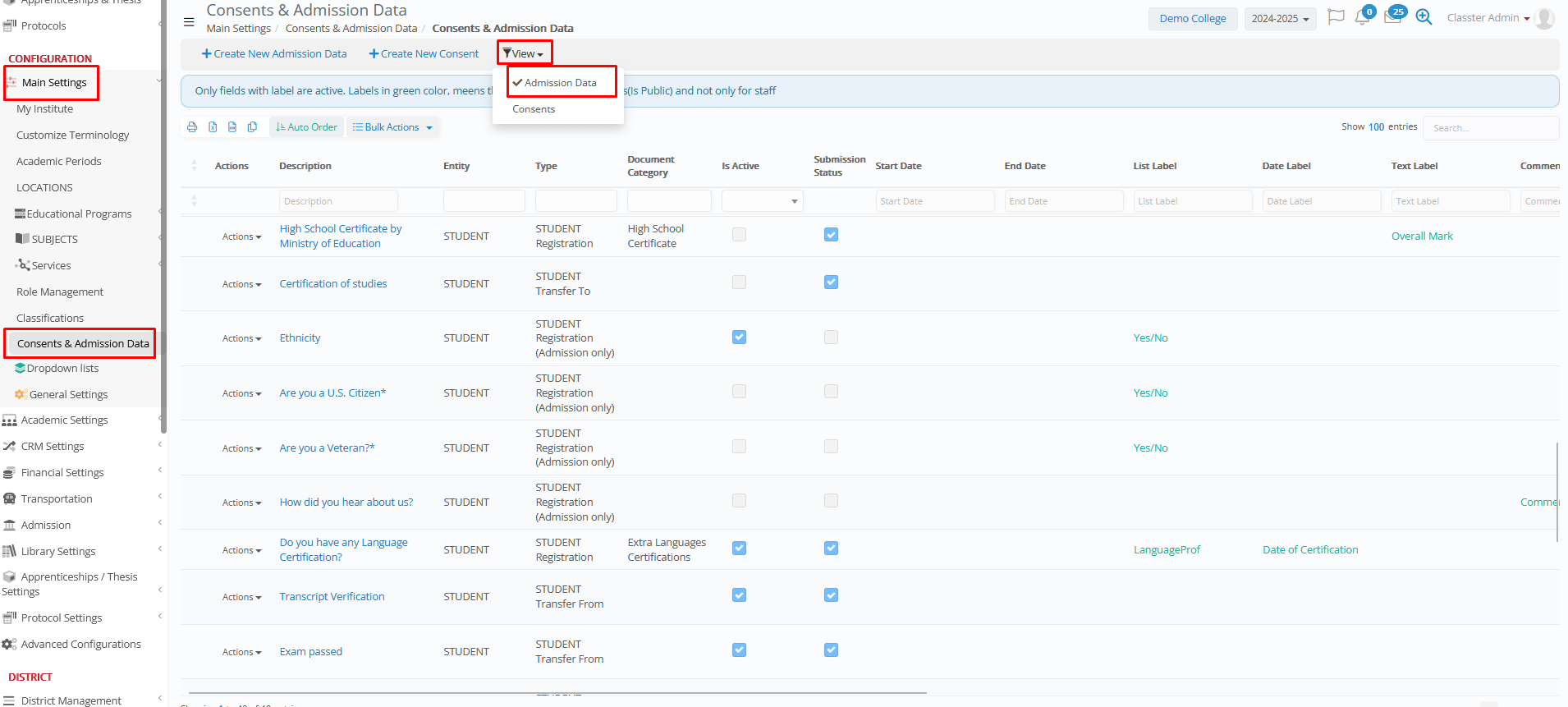
Task: Click the print icon above the table
Action: point(192,127)
